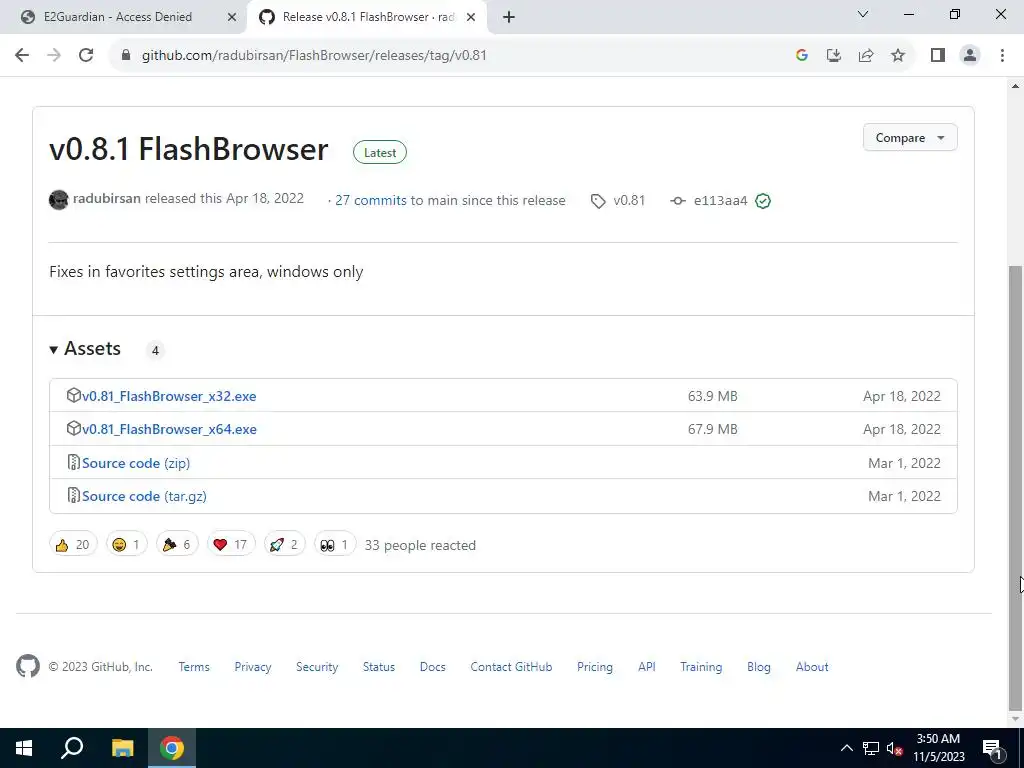Image resolution: width=1024 pixels, height=768 pixels.
Task: Download v0.81_FlashBrowser_x32.exe
Action: tap(169, 396)
